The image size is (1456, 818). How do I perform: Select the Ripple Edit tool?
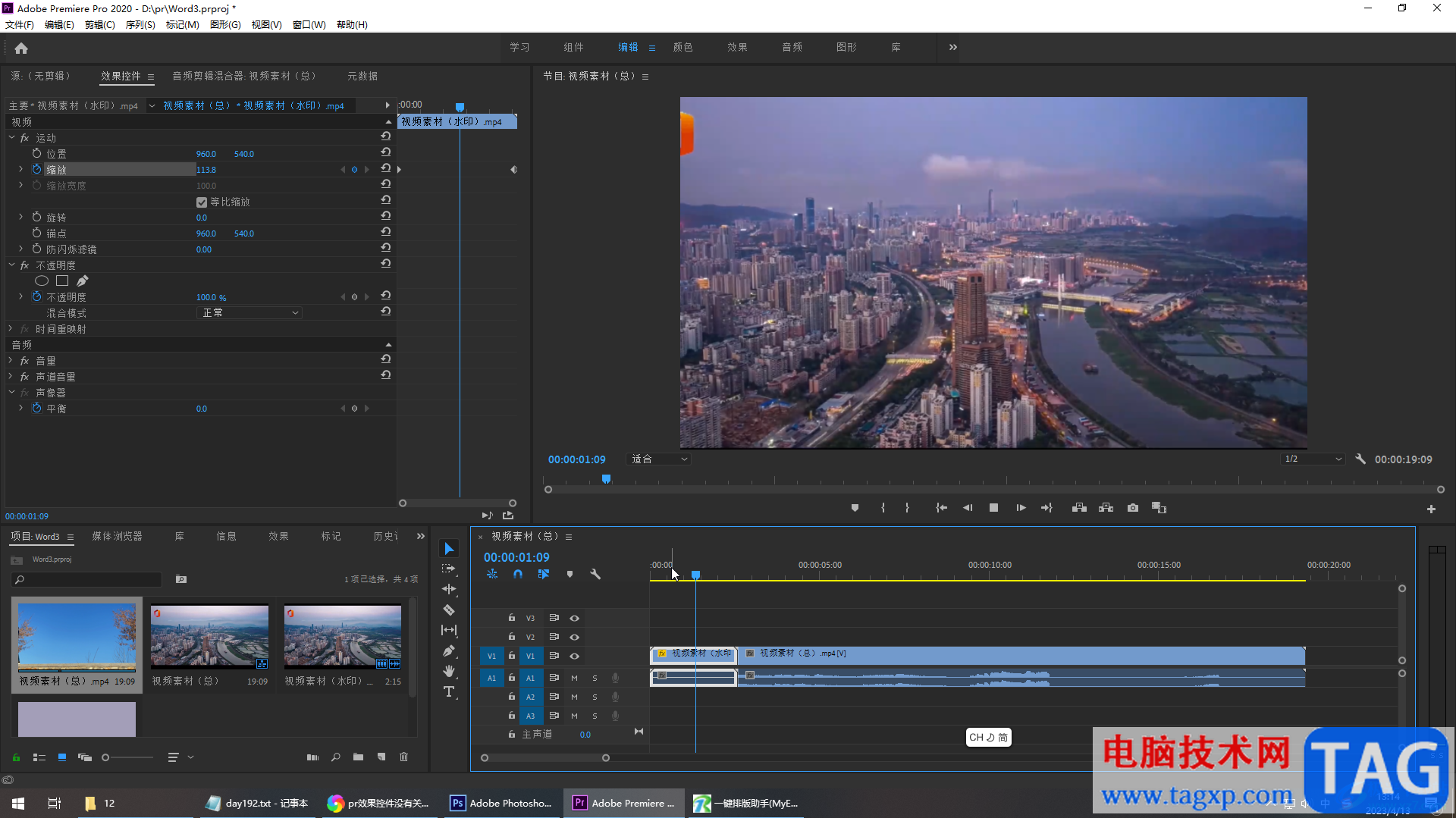coord(449,589)
